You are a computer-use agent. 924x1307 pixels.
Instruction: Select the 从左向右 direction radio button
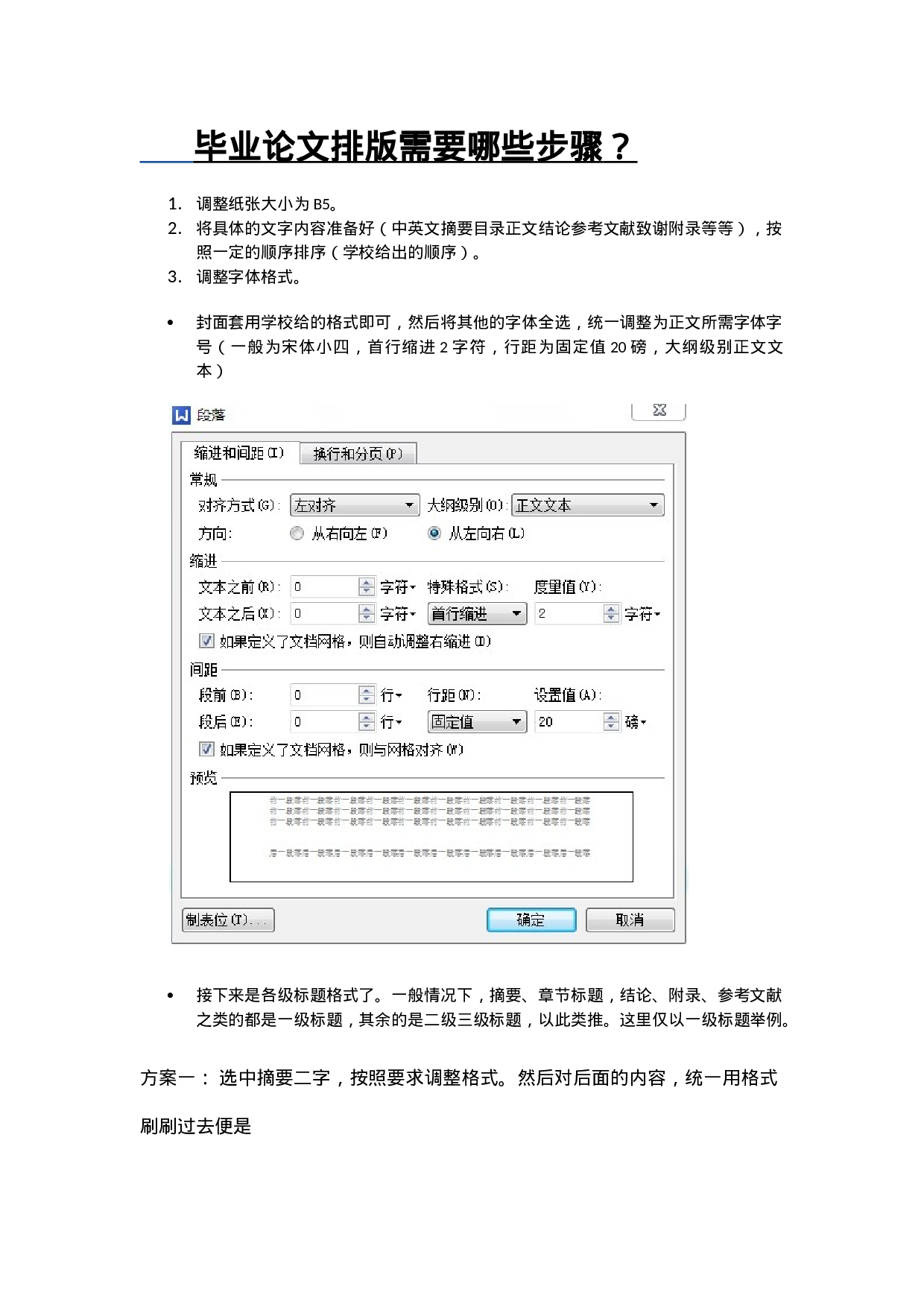click(x=434, y=534)
